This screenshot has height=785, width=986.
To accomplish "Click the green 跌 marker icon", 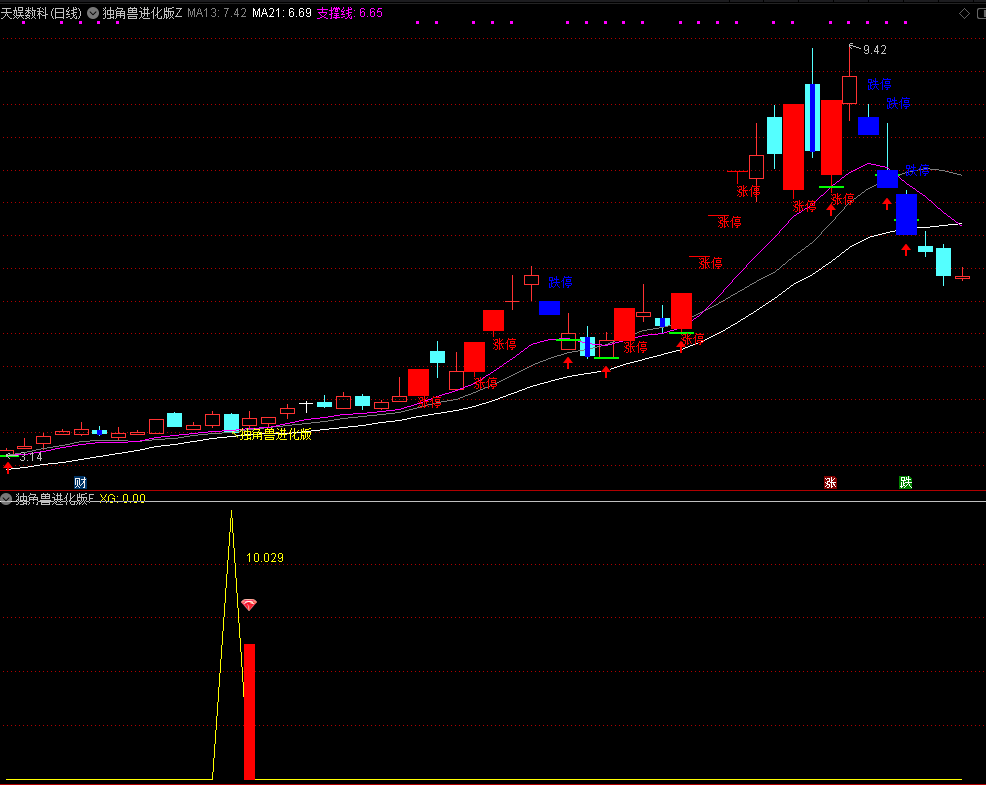I will coord(905,483).
